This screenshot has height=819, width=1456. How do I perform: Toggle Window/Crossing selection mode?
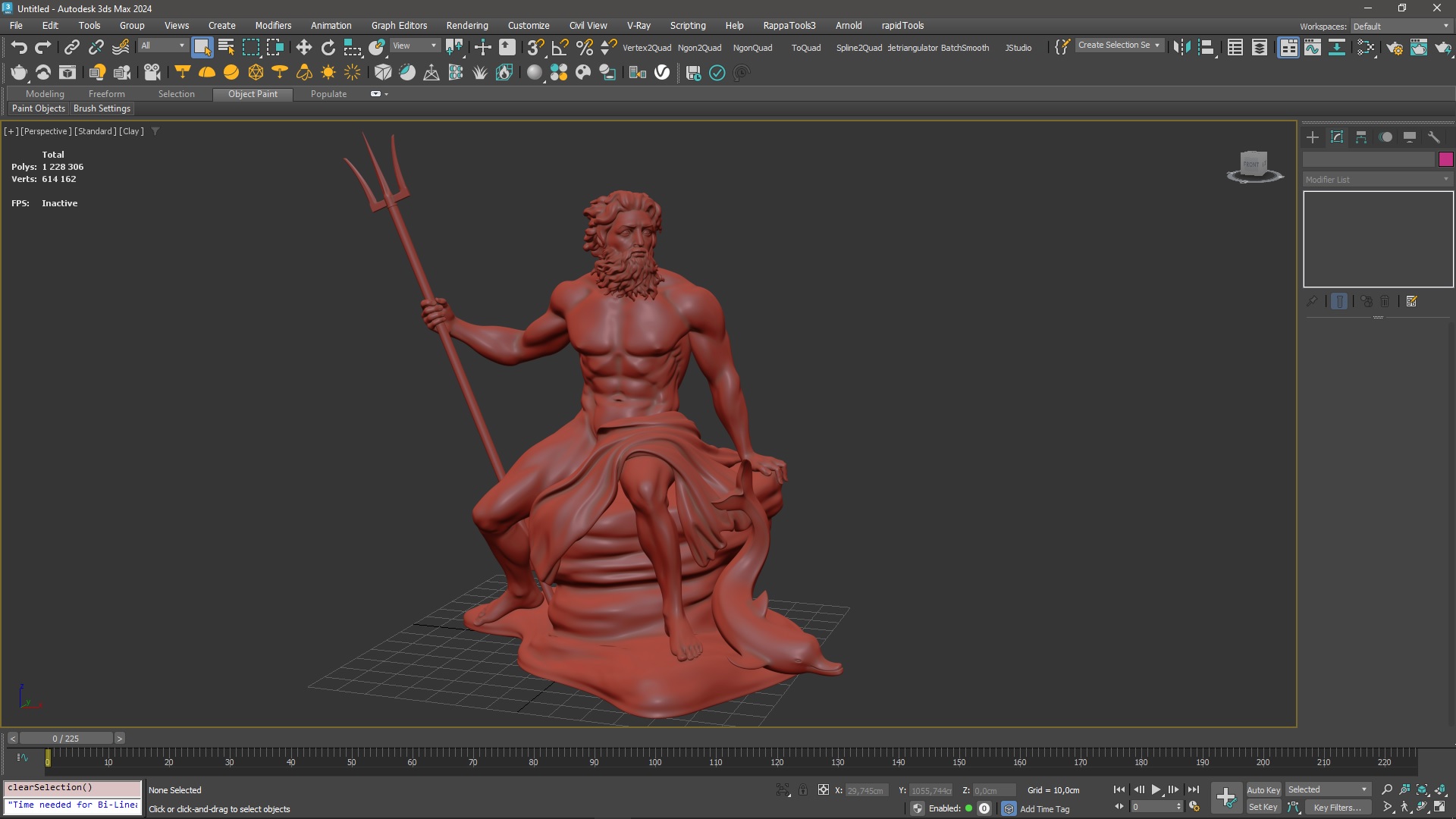tap(275, 47)
